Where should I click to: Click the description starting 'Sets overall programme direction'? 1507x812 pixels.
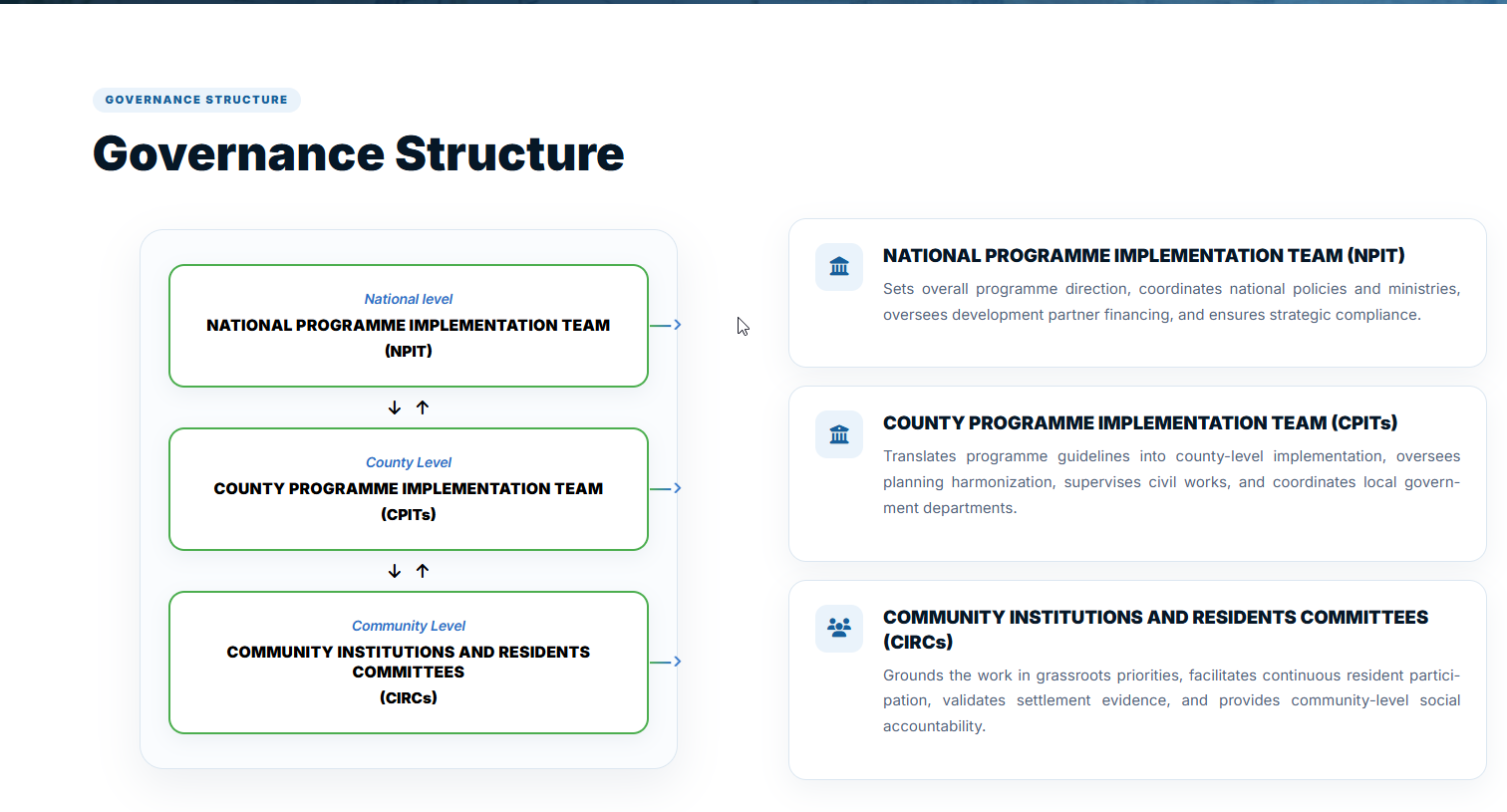[1172, 302]
